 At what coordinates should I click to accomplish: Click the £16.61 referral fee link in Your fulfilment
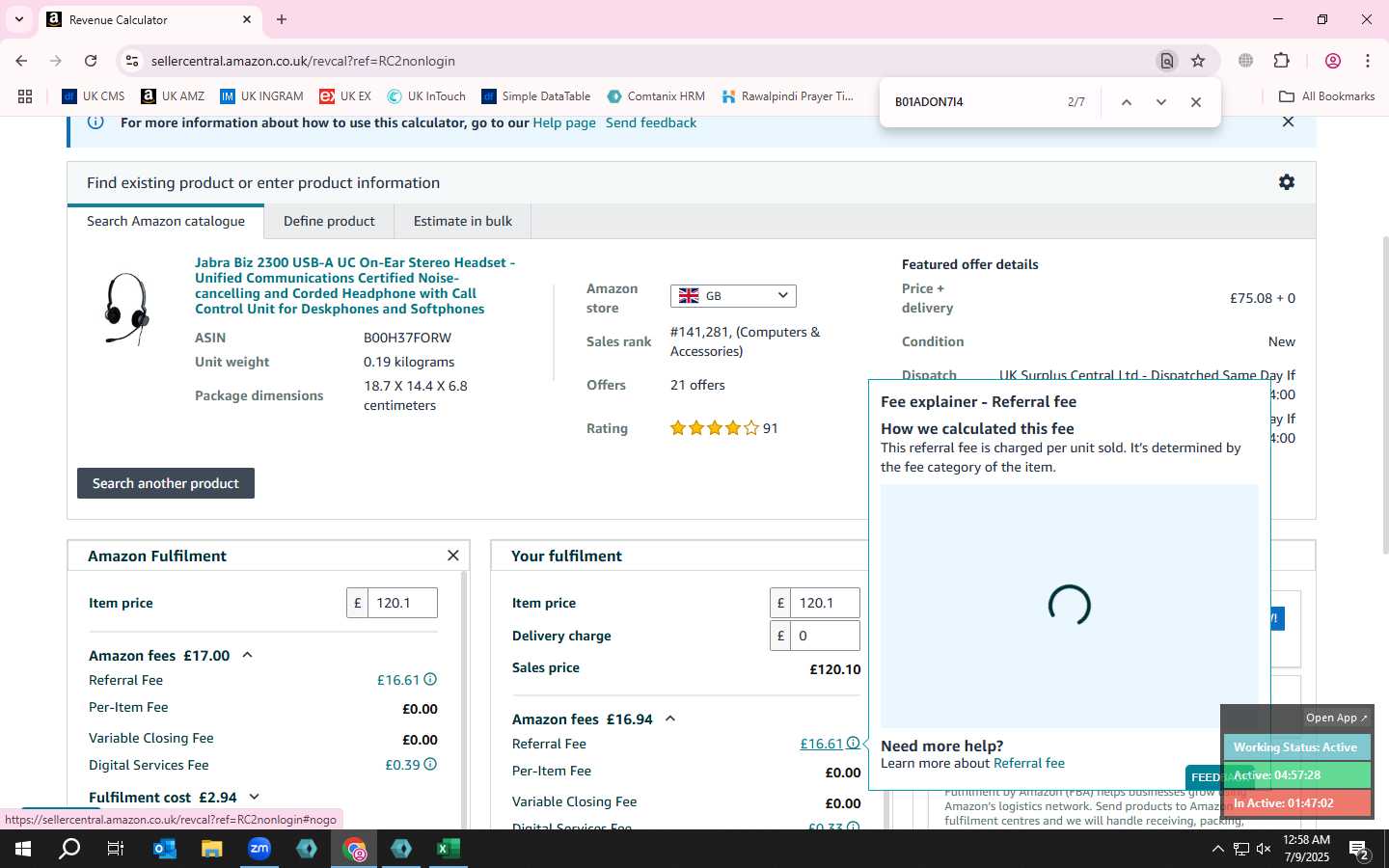[821, 744]
